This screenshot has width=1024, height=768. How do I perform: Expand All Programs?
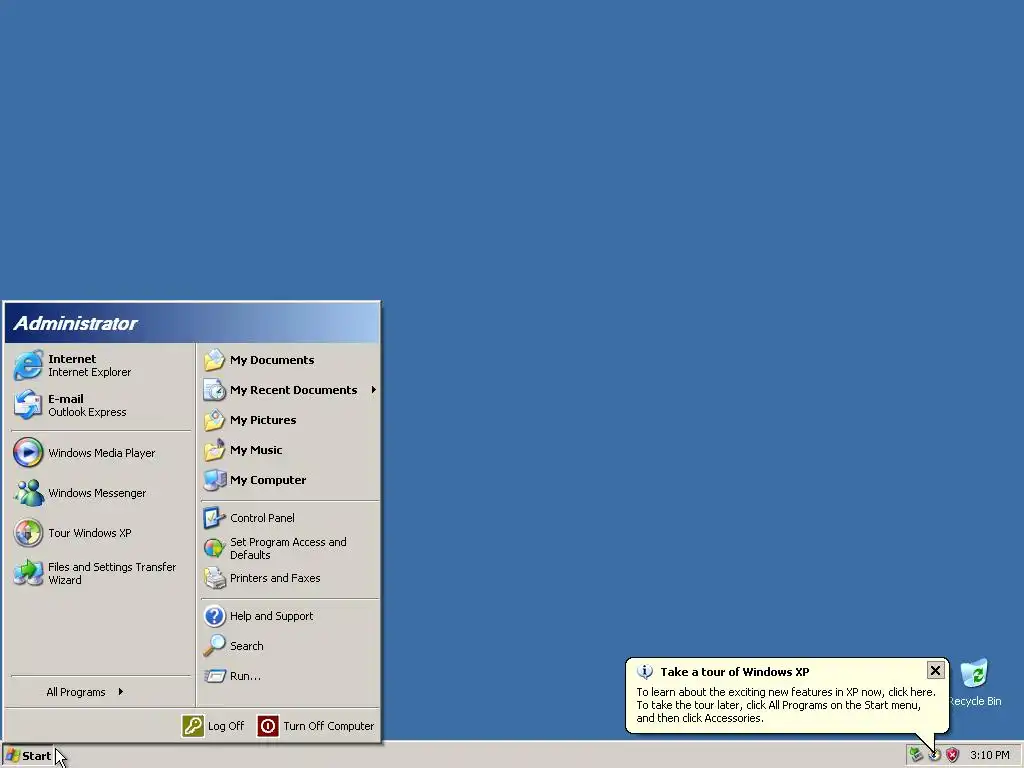pos(101,692)
